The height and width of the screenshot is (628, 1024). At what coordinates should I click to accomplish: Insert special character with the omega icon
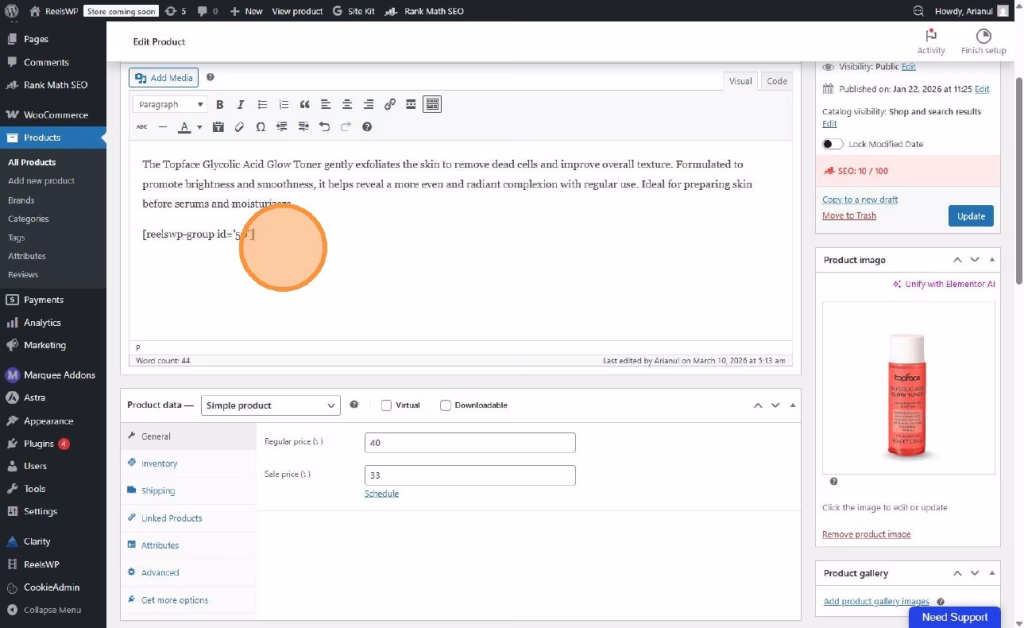[x=261, y=127]
